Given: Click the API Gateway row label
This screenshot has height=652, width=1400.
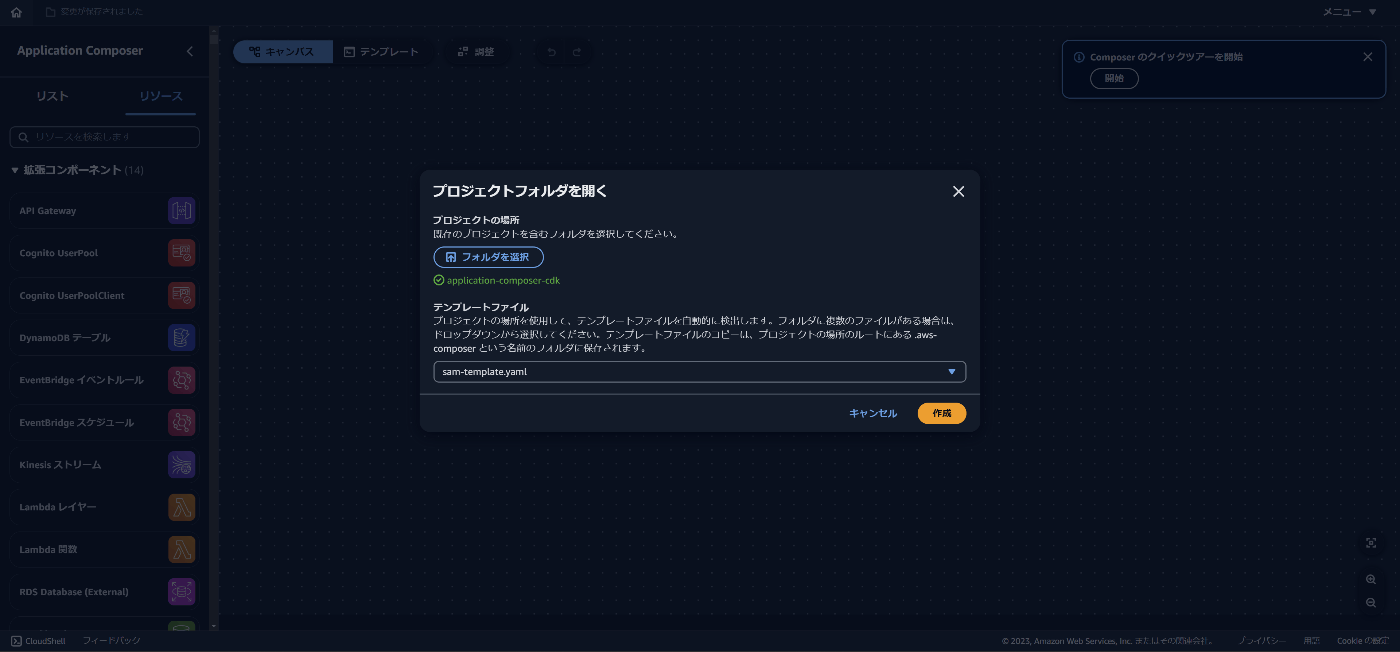Looking at the screenshot, I should coord(48,211).
